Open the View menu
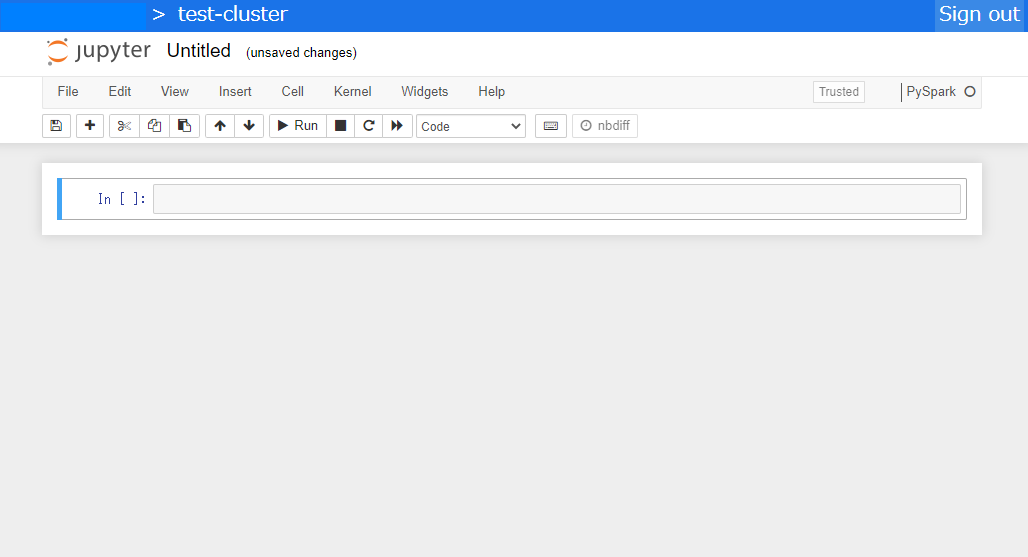This screenshot has height=557, width=1028. pos(175,92)
